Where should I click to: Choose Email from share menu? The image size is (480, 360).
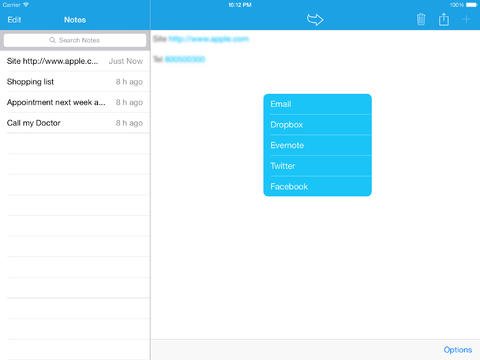(317, 104)
